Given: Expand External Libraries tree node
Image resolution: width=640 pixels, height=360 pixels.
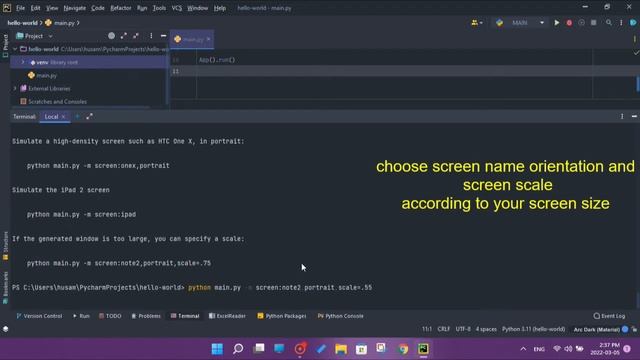Looking at the screenshot, I should point(15,88).
